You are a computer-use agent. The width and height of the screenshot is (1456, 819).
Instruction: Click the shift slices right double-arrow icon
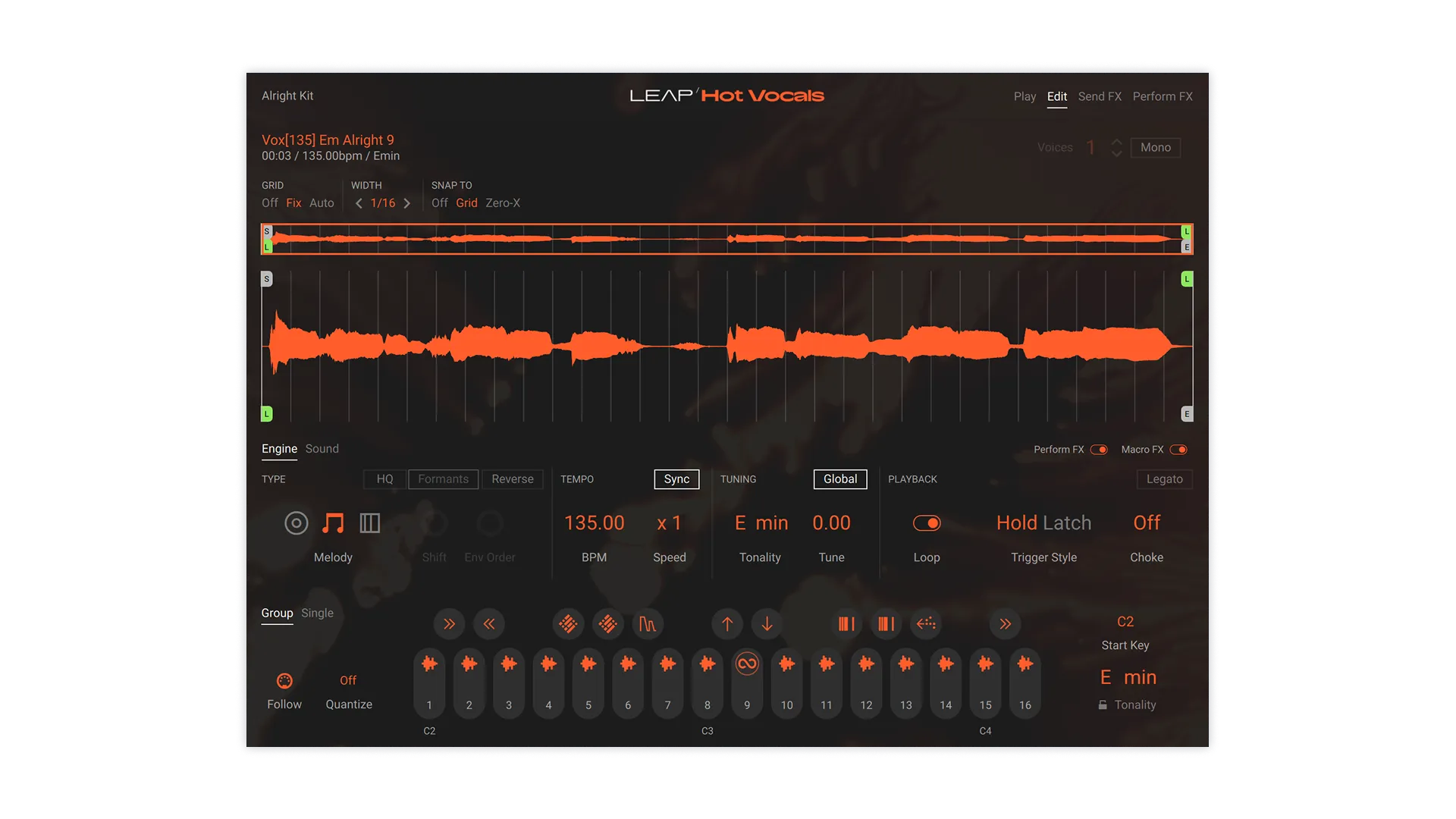coord(449,624)
